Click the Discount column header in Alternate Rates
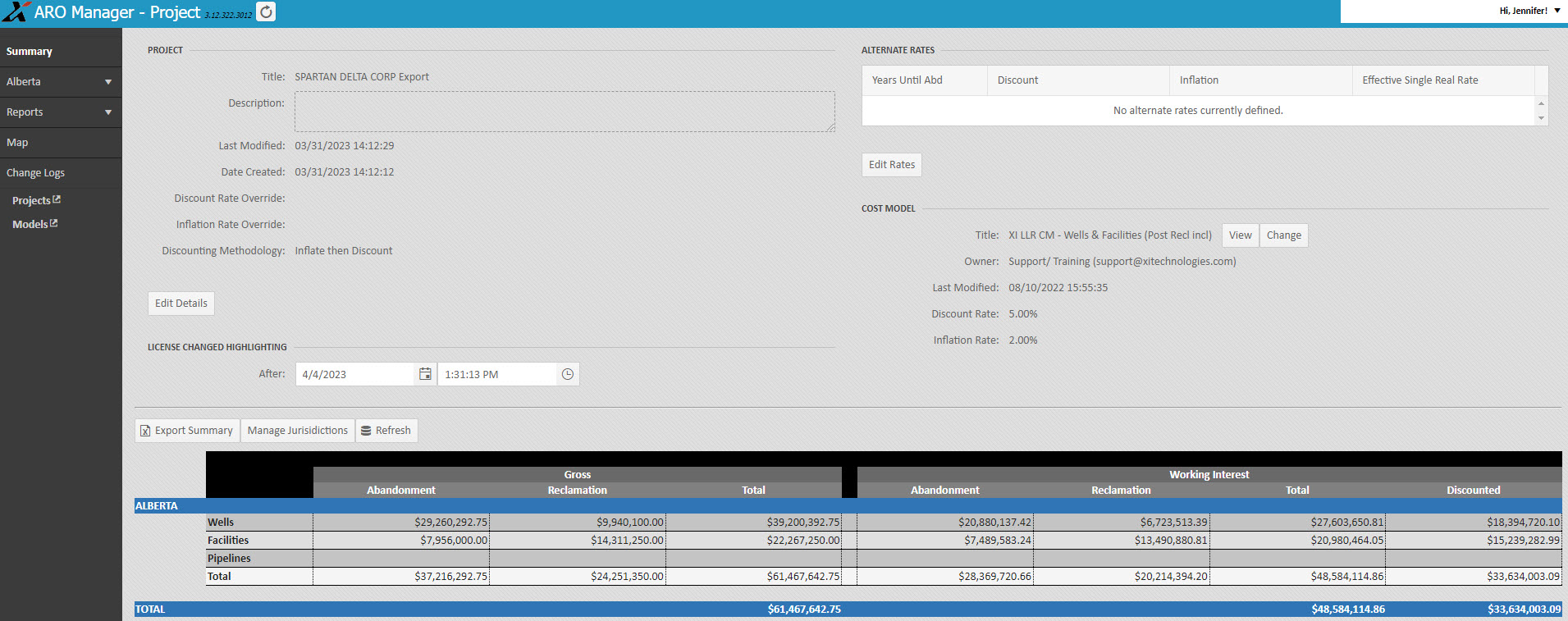This screenshot has height=621, width=1568. (1078, 80)
